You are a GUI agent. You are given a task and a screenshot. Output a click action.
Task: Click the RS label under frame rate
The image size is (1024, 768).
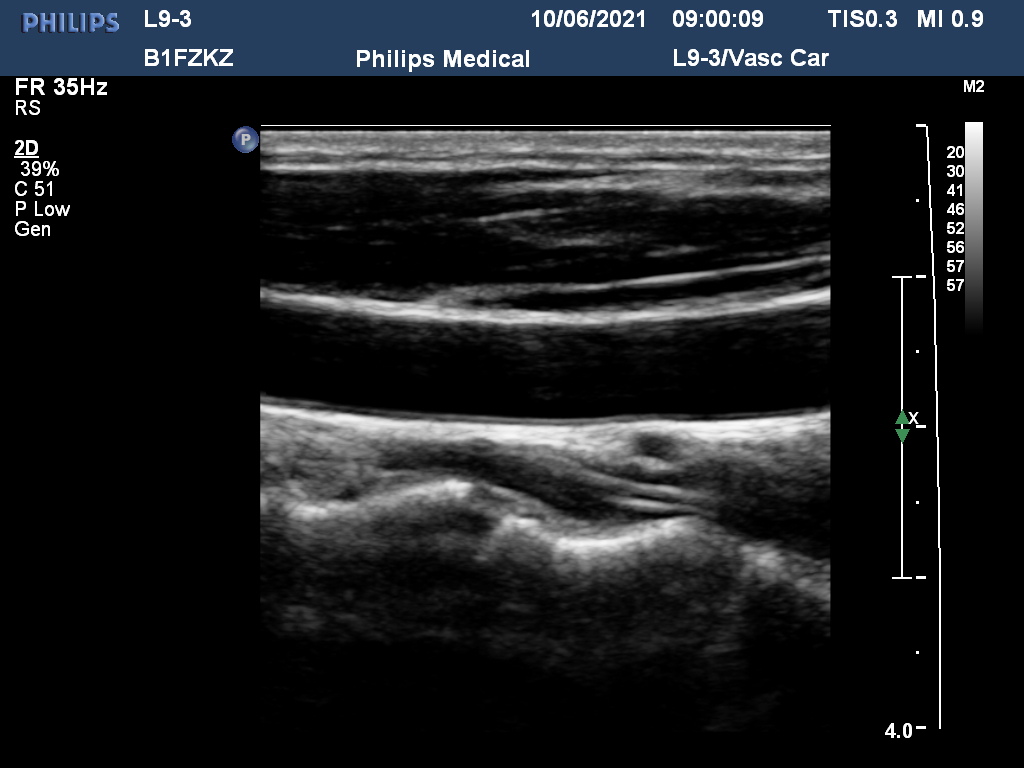click(x=27, y=108)
